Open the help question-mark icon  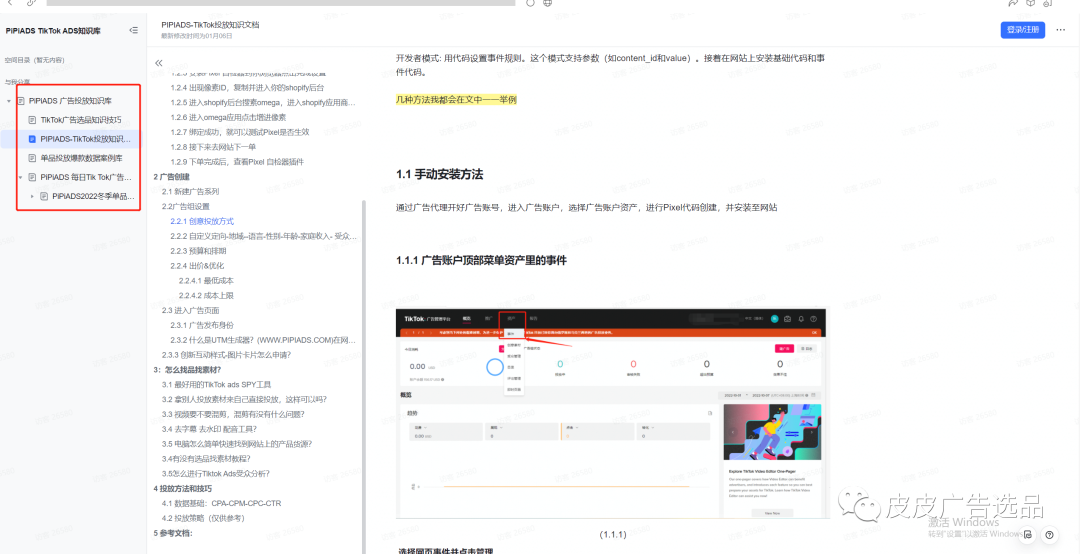(x=1049, y=534)
